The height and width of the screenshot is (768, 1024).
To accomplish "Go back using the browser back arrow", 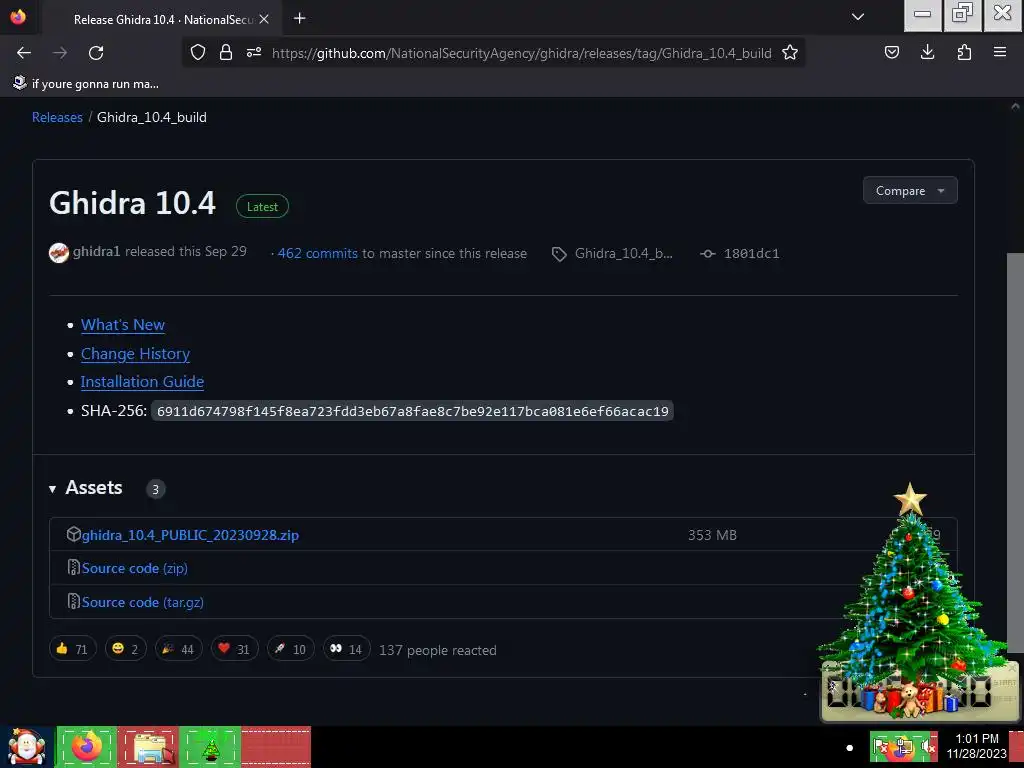I will [24, 53].
